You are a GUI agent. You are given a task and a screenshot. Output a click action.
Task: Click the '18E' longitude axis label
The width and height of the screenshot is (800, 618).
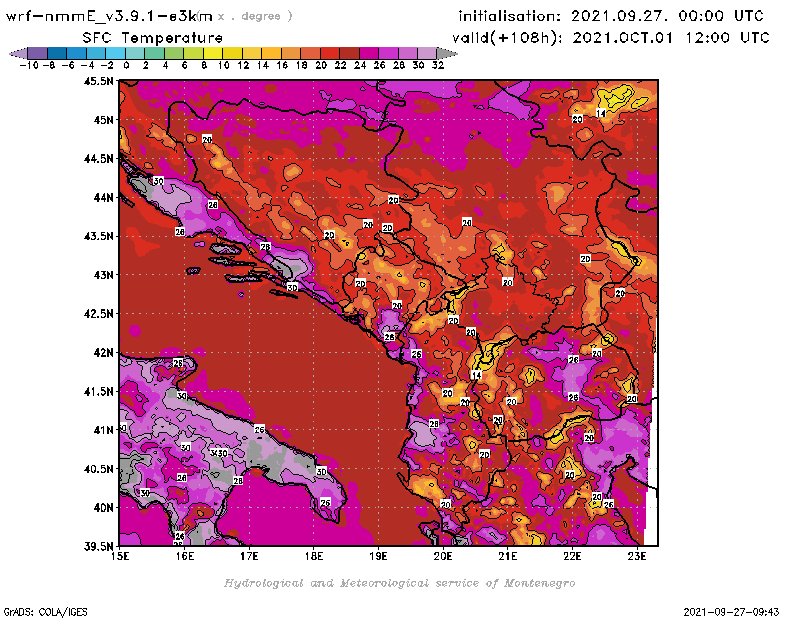[314, 556]
